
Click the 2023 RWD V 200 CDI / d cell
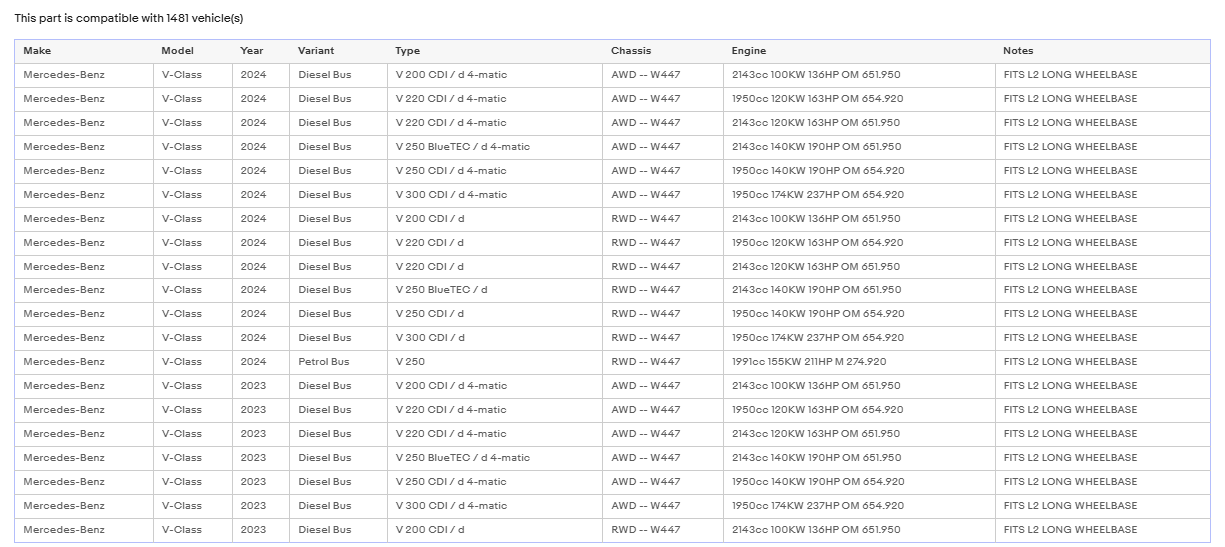tap(494, 530)
